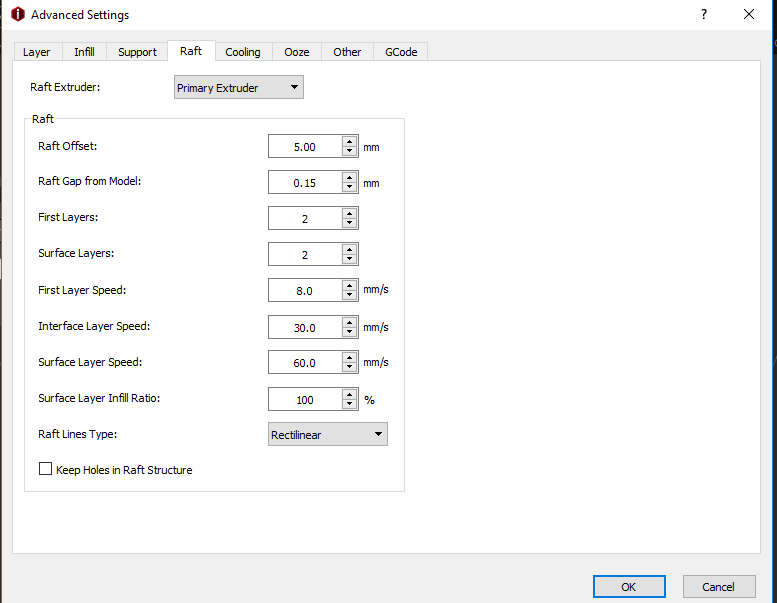Switch to the Infill tab
The image size is (777, 603).
(x=84, y=52)
